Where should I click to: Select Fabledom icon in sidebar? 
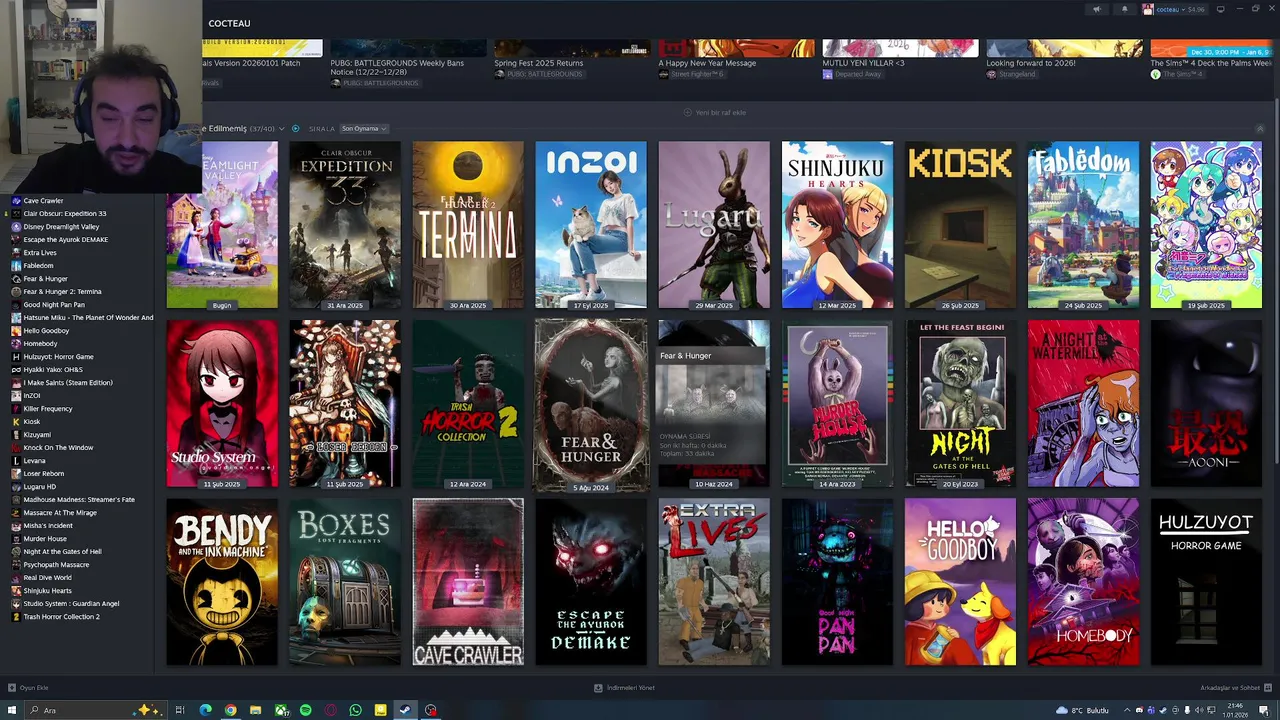click(16, 266)
